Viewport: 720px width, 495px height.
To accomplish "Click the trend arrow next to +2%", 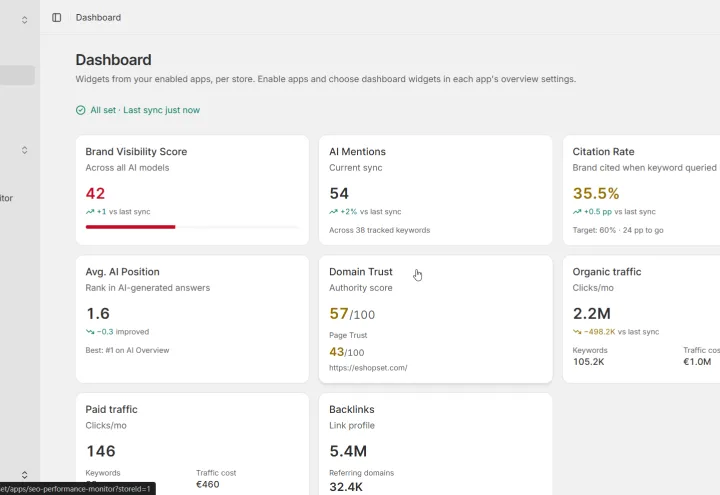I will (x=333, y=212).
